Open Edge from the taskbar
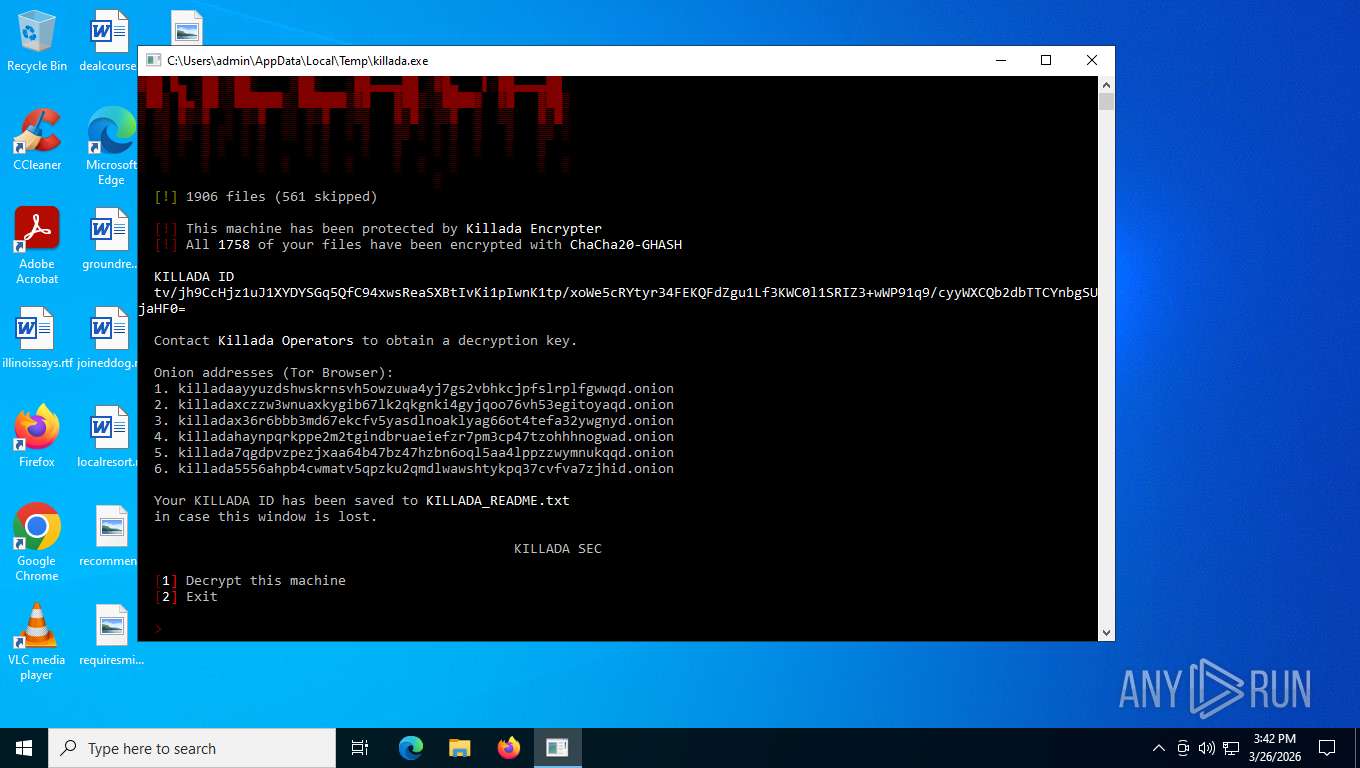Image resolution: width=1360 pixels, height=768 pixels. pos(411,748)
